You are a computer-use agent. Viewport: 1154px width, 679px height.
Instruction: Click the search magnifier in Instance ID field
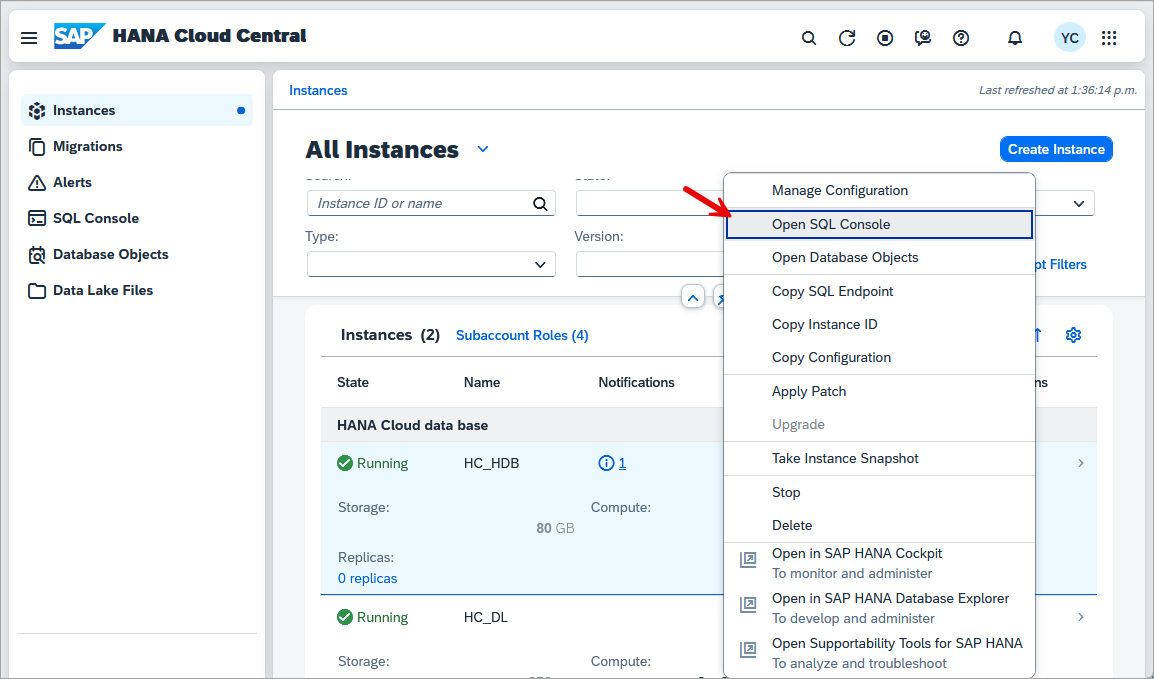540,204
